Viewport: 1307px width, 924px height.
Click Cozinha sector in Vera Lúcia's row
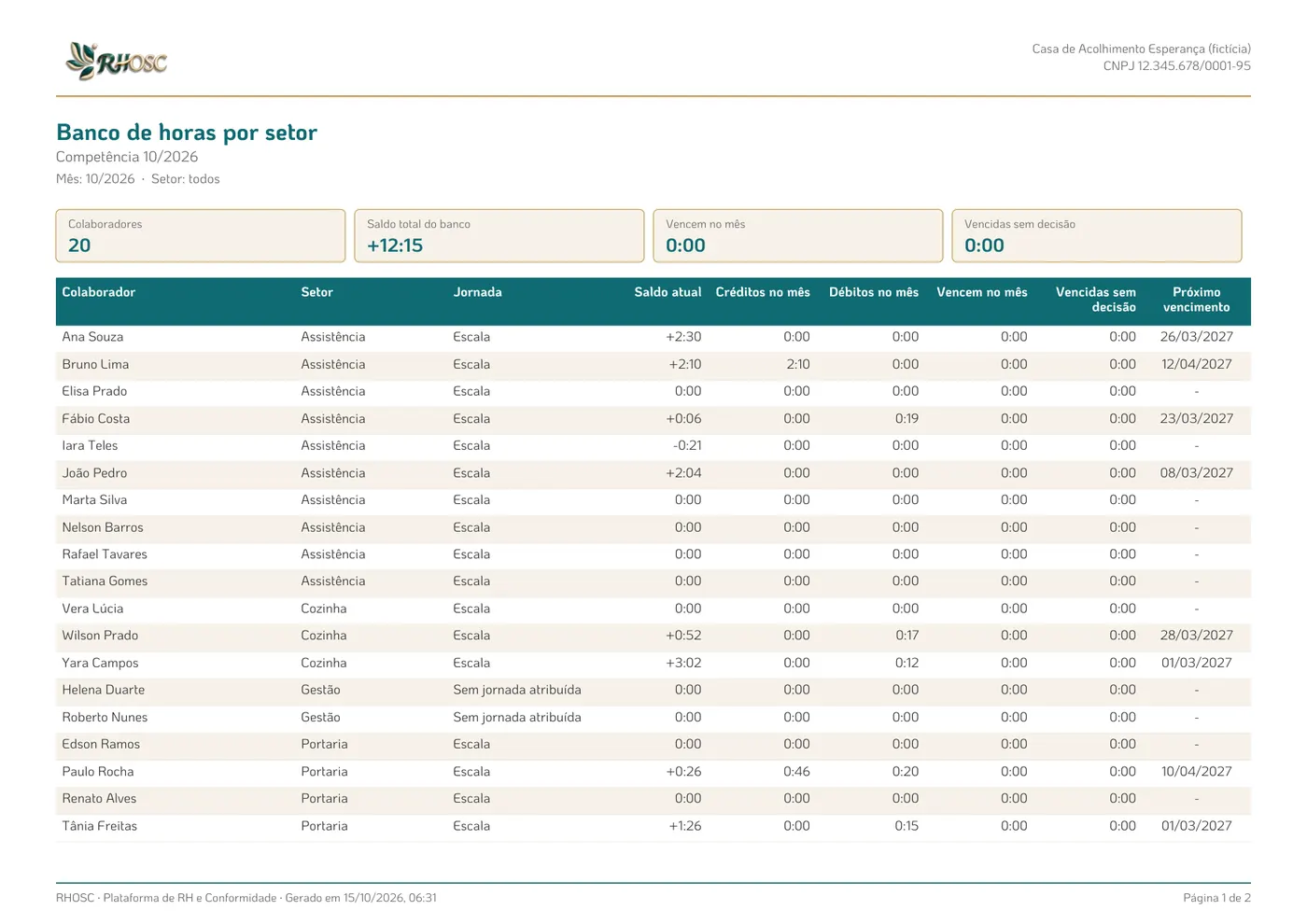coord(324,609)
